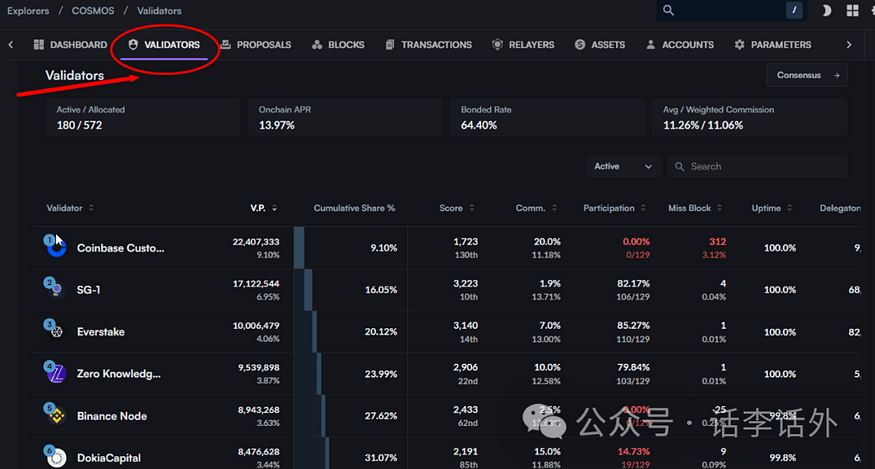Sort by Comm. column

pyautogui.click(x=536, y=208)
